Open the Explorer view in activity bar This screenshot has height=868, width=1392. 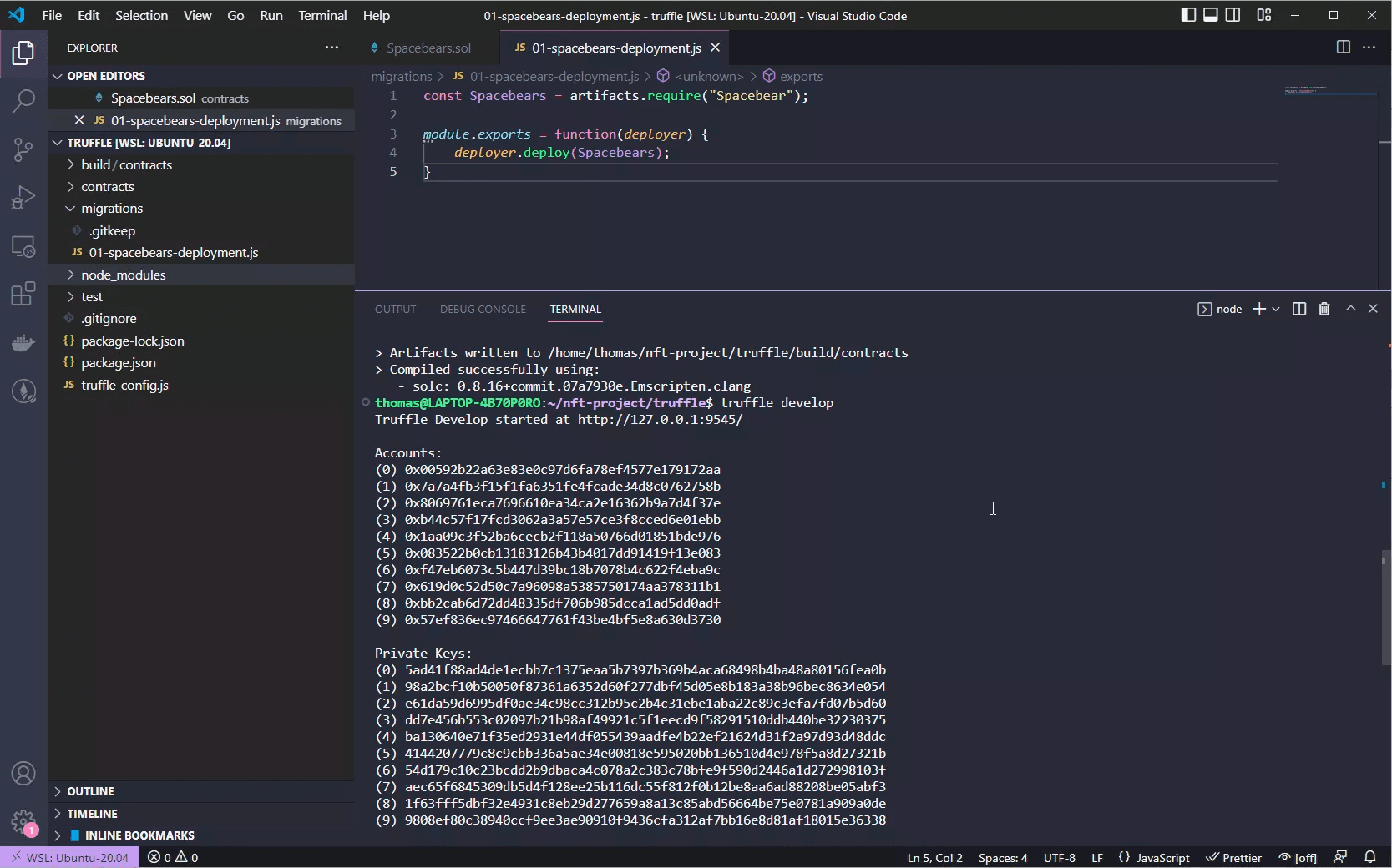coord(23,53)
